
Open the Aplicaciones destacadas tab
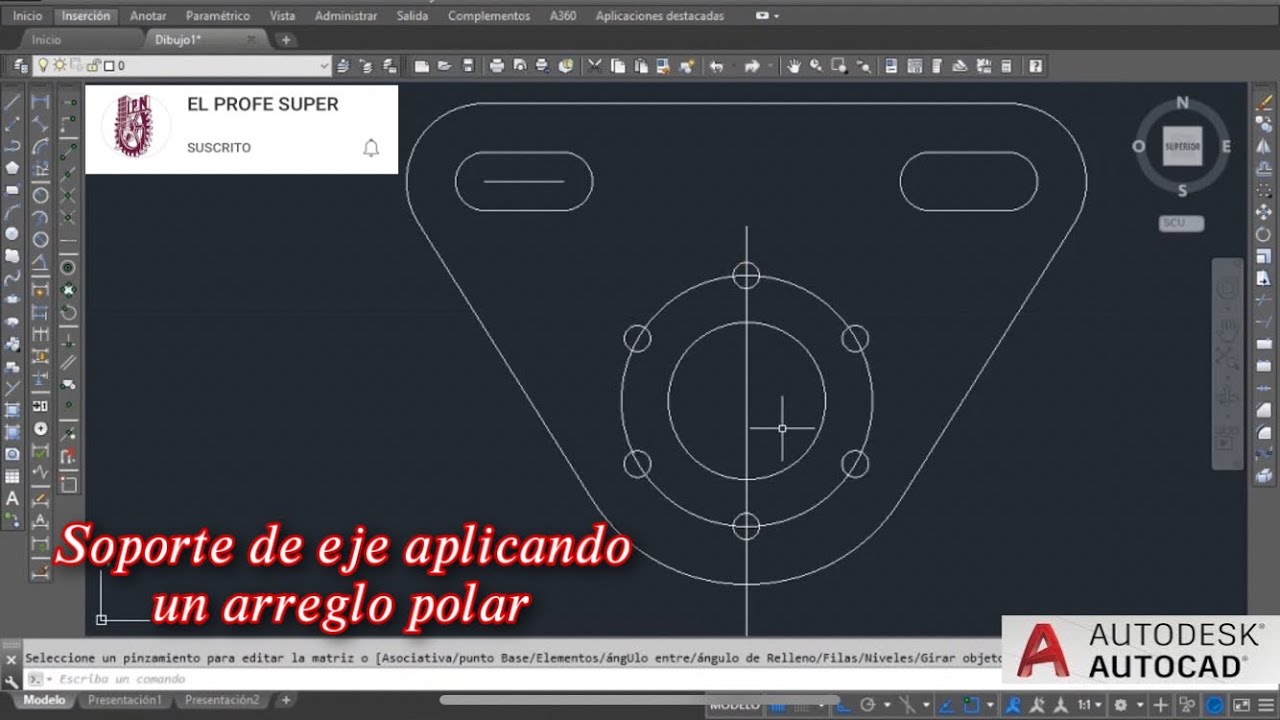pos(660,16)
